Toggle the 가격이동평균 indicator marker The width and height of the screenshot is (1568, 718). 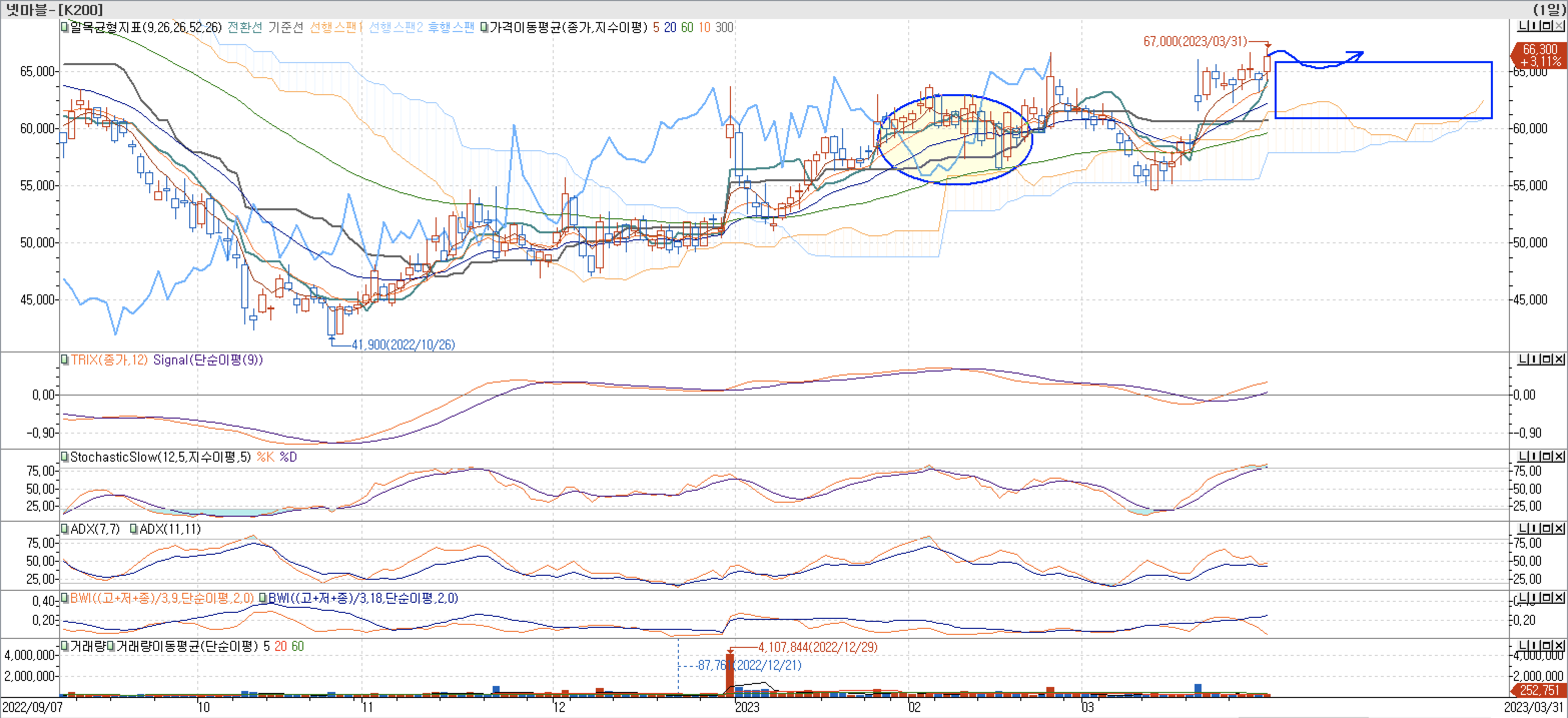click(484, 28)
